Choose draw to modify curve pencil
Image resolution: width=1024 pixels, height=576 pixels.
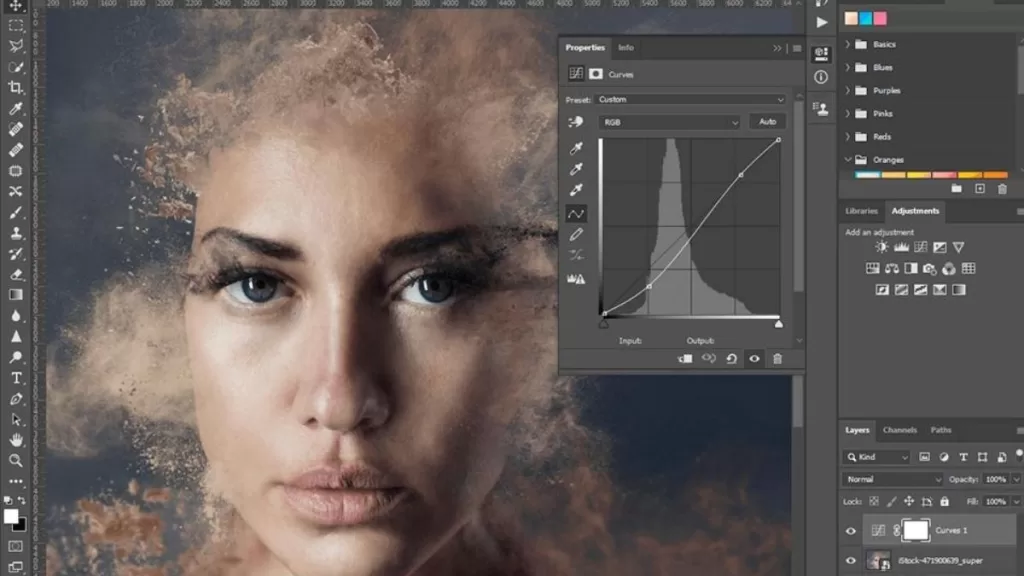(x=575, y=234)
